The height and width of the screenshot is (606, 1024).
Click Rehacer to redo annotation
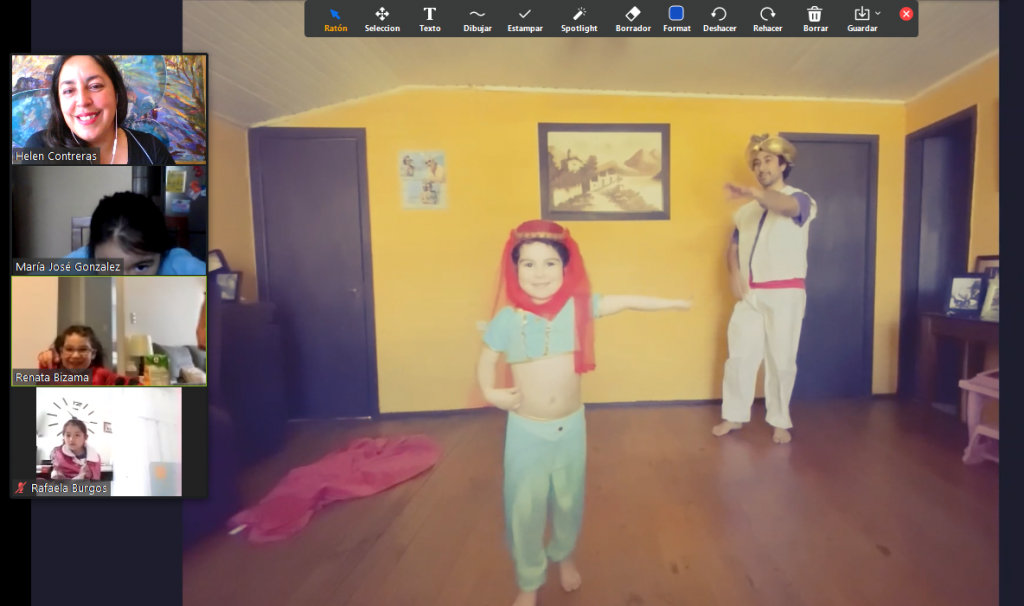(x=767, y=18)
